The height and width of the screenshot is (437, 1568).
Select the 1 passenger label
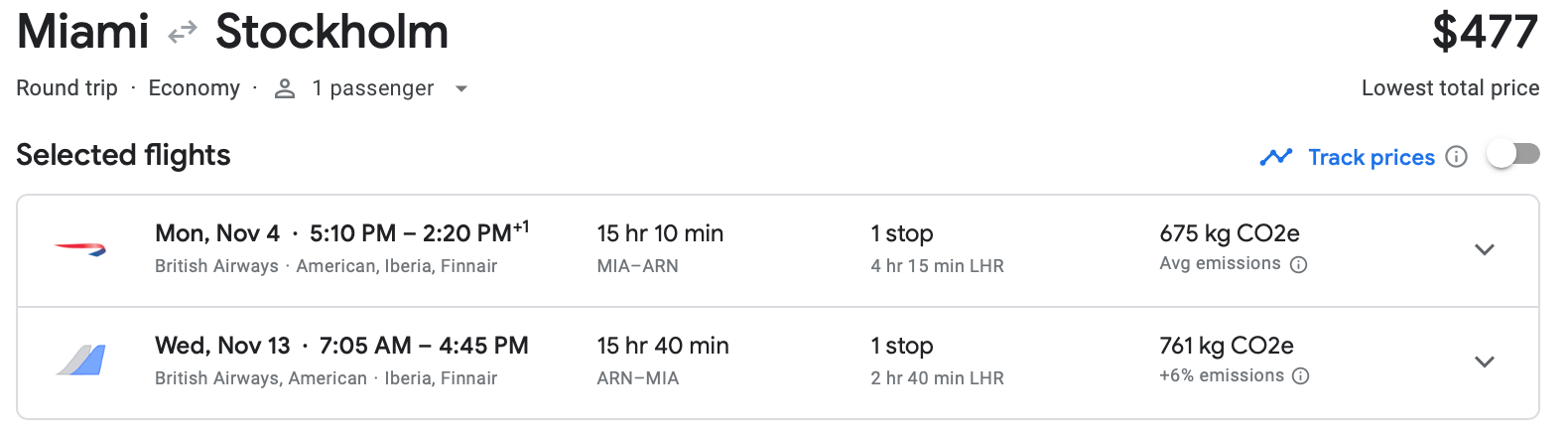(x=373, y=88)
